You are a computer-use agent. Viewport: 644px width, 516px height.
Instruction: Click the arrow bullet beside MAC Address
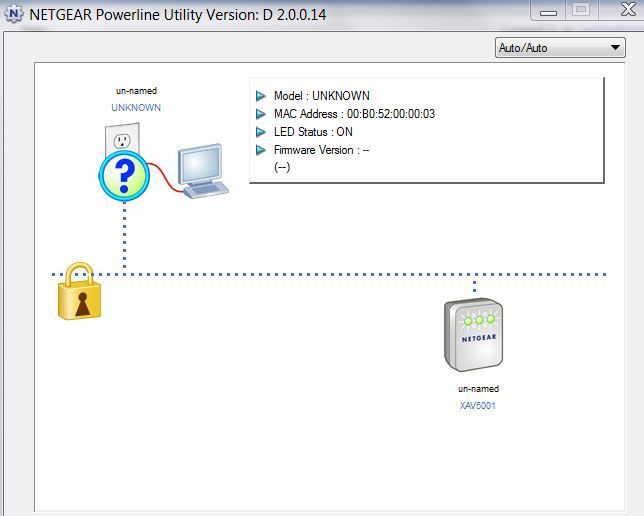coord(261,114)
